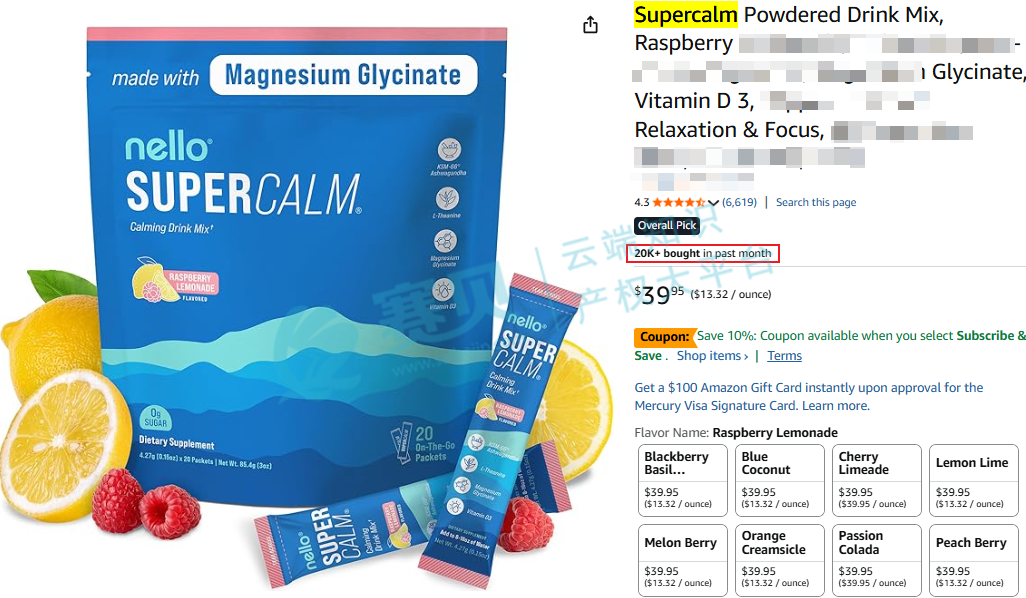Image resolution: width=1026 pixels, height=598 pixels.
Task: Click the orange star rating icons
Action: click(679, 203)
